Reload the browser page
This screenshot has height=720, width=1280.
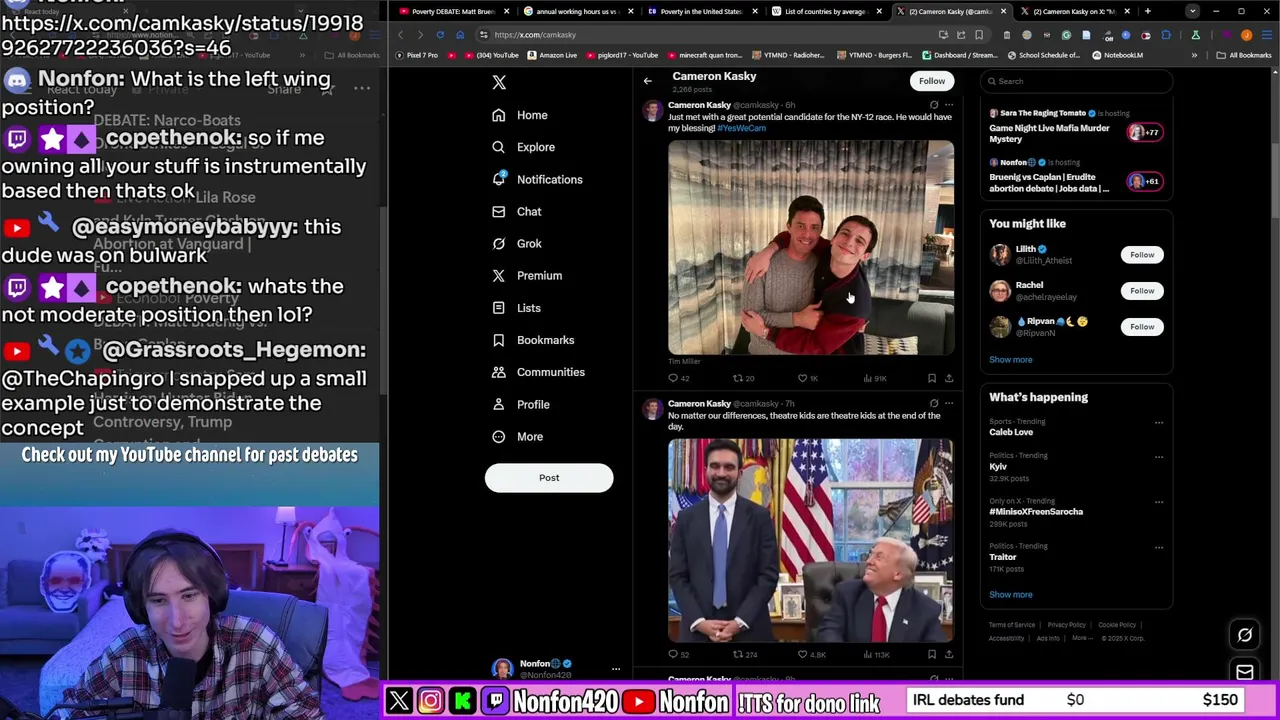pos(439,35)
